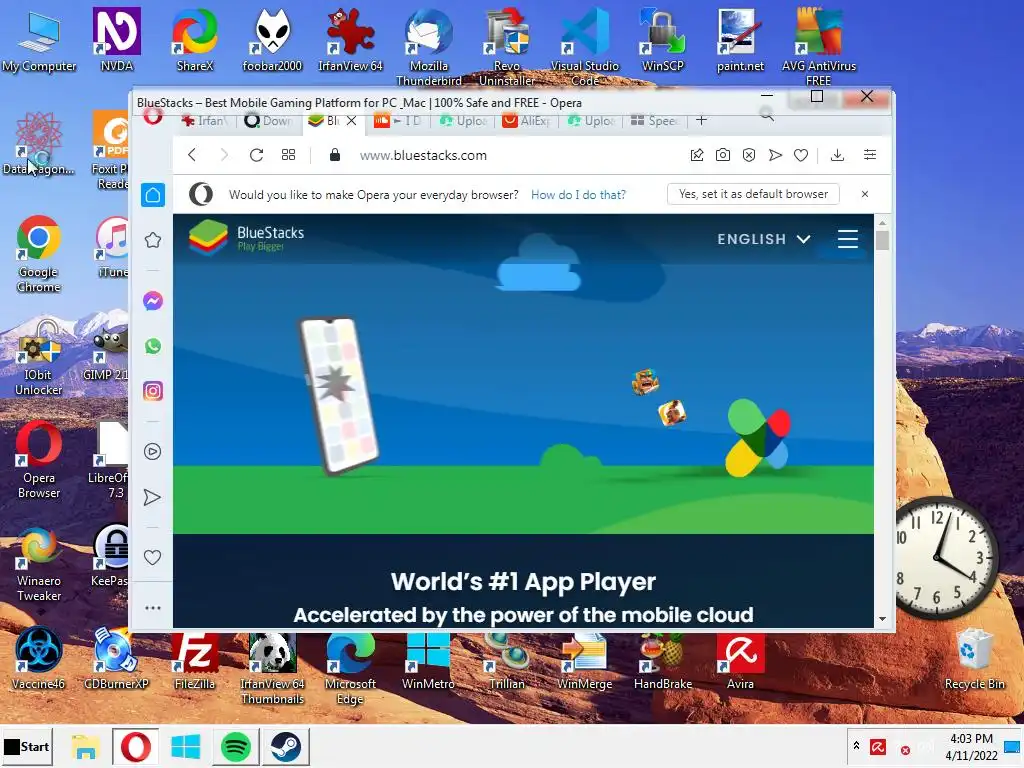Open Opera sidebar home icon
The height and width of the screenshot is (768, 1024).
point(153,195)
